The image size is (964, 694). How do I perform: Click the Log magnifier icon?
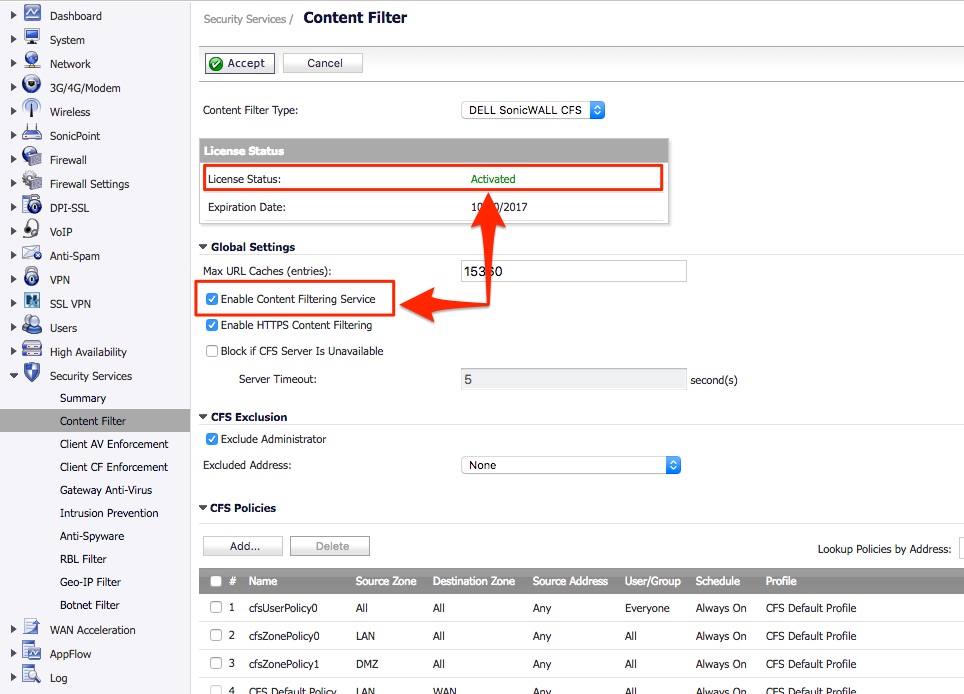pos(32,674)
